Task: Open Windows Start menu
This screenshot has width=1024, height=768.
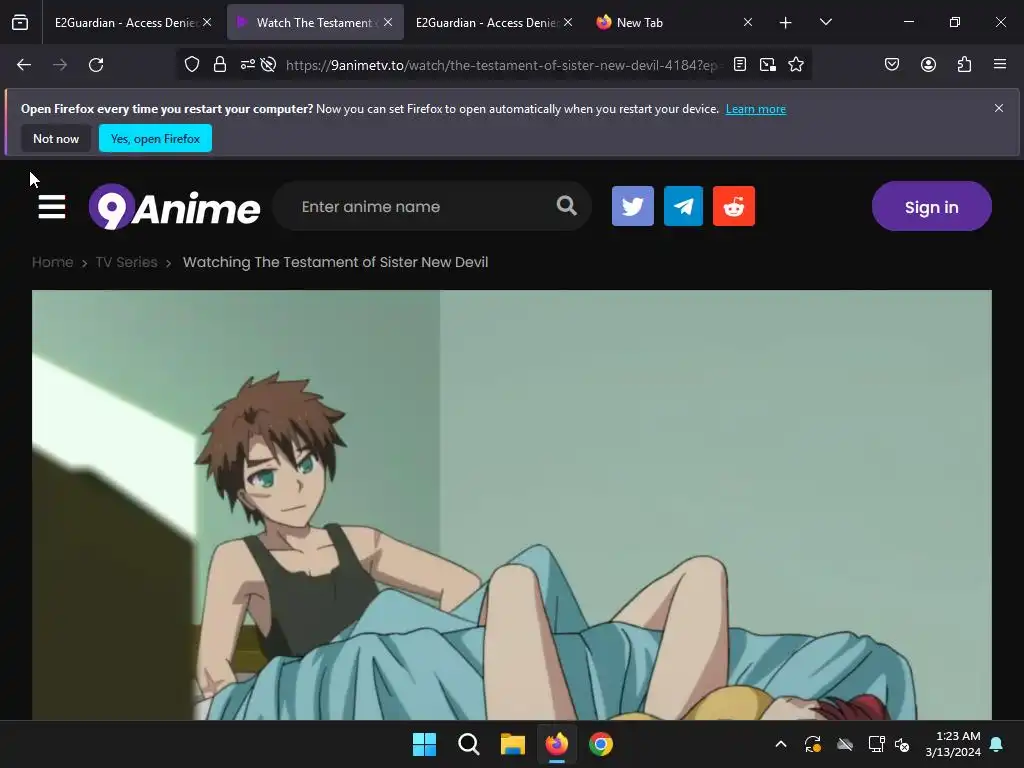Action: pos(424,744)
